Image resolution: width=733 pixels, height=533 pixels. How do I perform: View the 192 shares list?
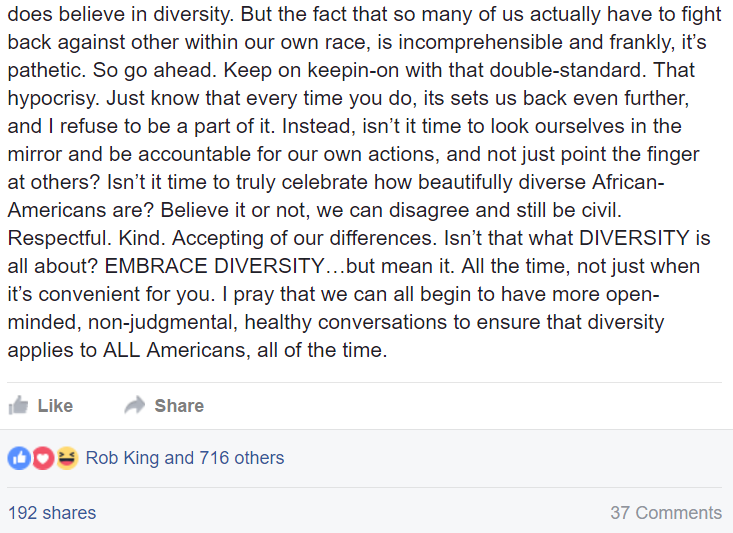[52, 513]
